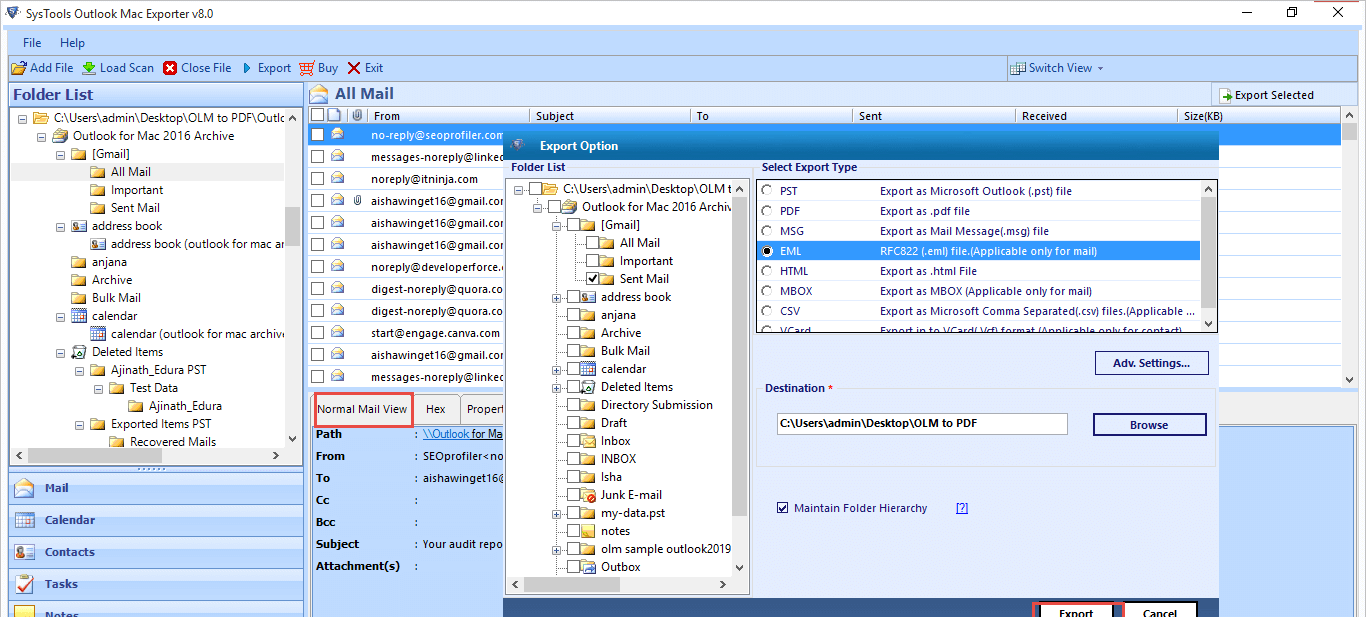Click the Exit X icon in toolbar
1366x617 pixels.
point(354,68)
